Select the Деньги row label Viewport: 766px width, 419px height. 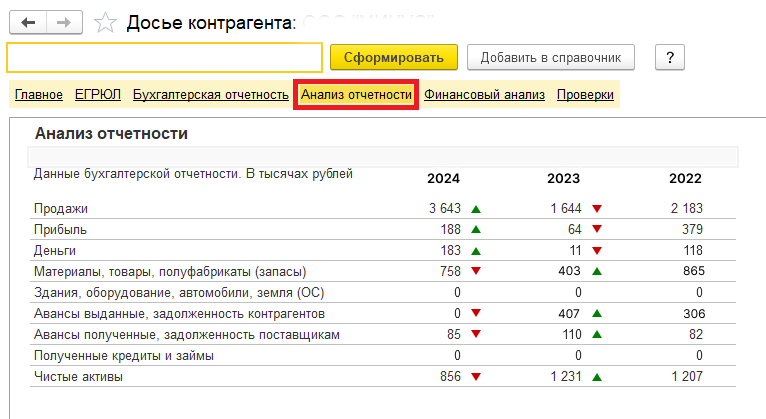(55, 250)
